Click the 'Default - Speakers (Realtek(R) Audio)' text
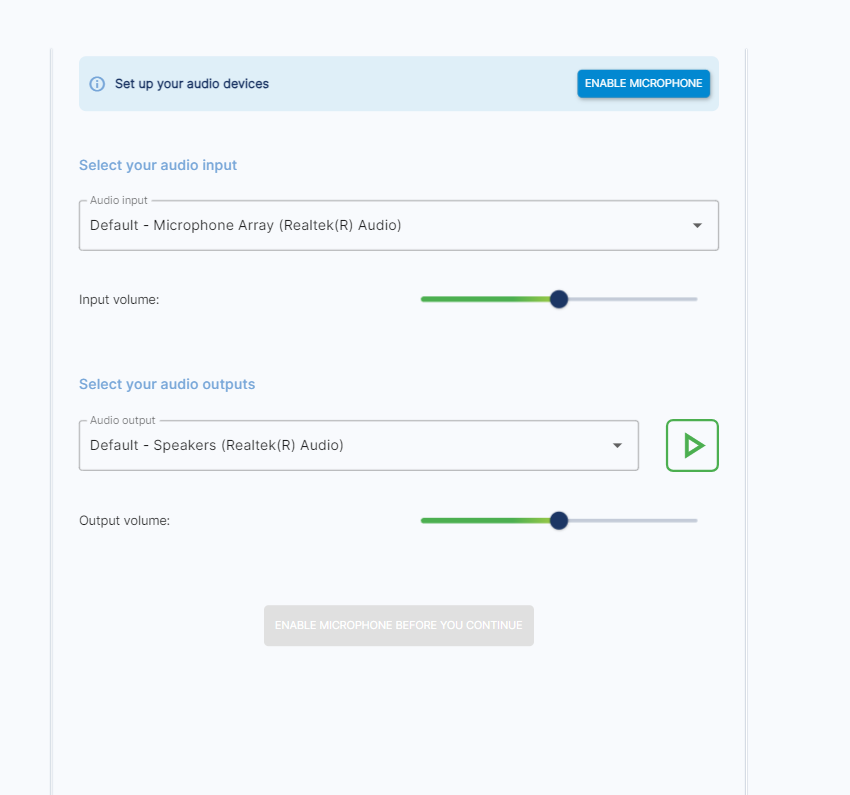The image size is (850, 795). pyautogui.click(x=217, y=446)
